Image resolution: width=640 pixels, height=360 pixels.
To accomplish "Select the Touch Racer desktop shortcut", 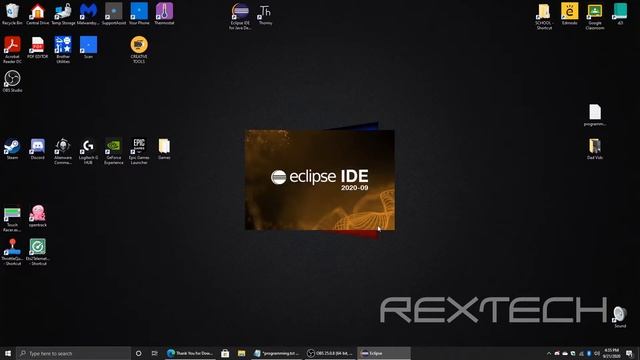I will (12, 219).
